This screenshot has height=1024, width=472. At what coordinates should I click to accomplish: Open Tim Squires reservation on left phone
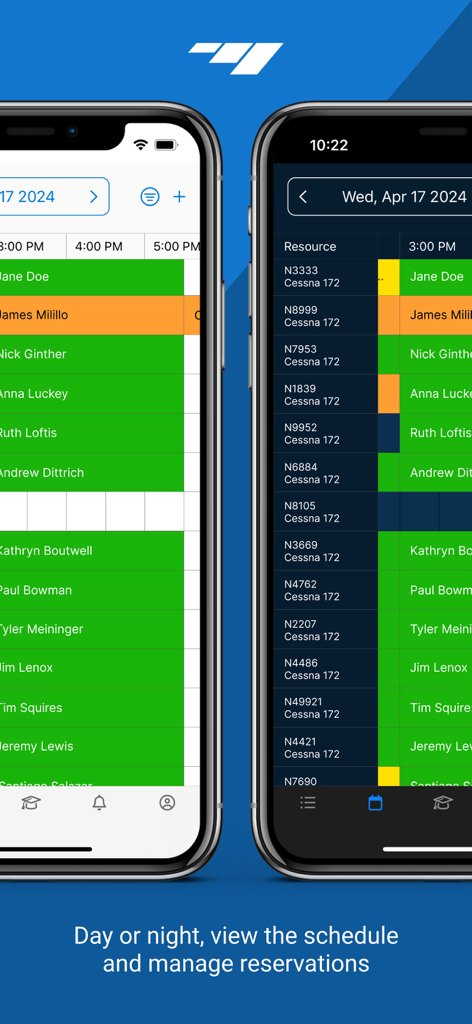91,707
